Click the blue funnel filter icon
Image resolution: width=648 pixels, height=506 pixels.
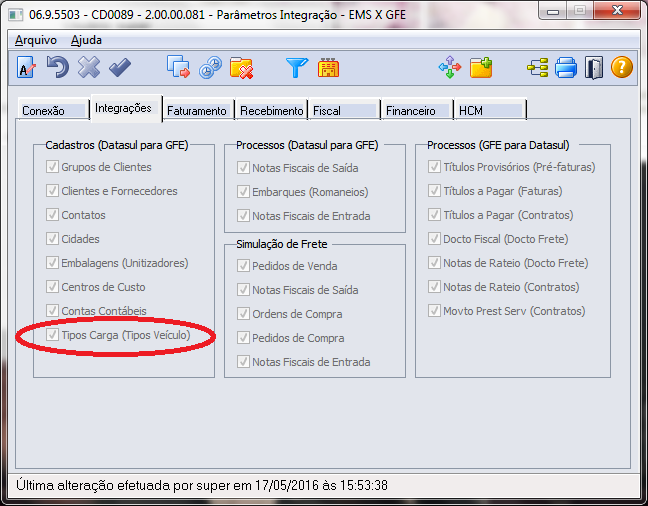click(x=297, y=67)
